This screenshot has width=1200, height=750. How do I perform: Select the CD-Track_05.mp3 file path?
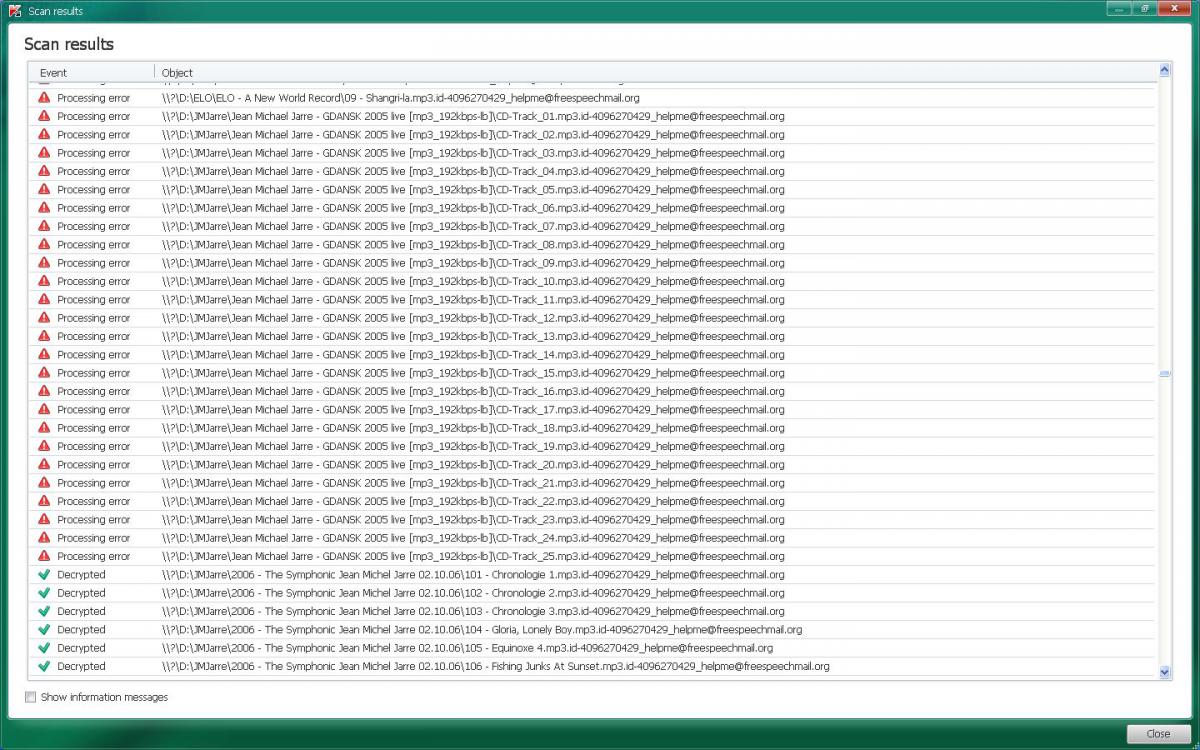pos(473,189)
